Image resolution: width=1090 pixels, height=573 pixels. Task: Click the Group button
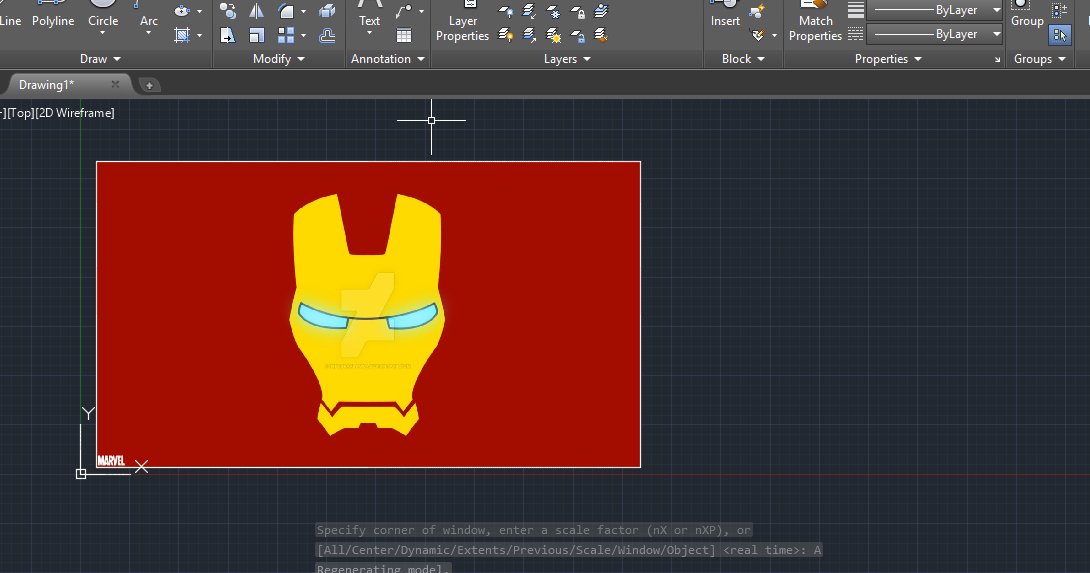point(1027,16)
